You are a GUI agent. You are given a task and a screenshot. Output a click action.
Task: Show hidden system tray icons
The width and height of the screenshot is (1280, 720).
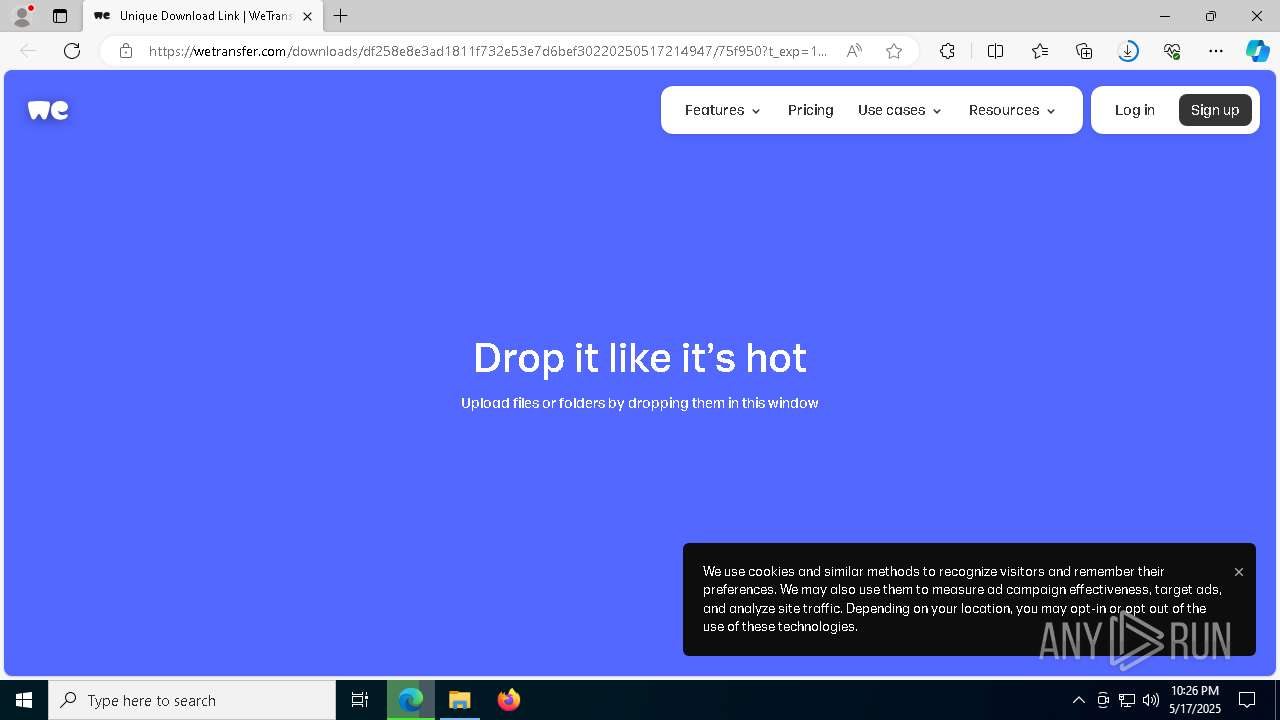point(1078,700)
